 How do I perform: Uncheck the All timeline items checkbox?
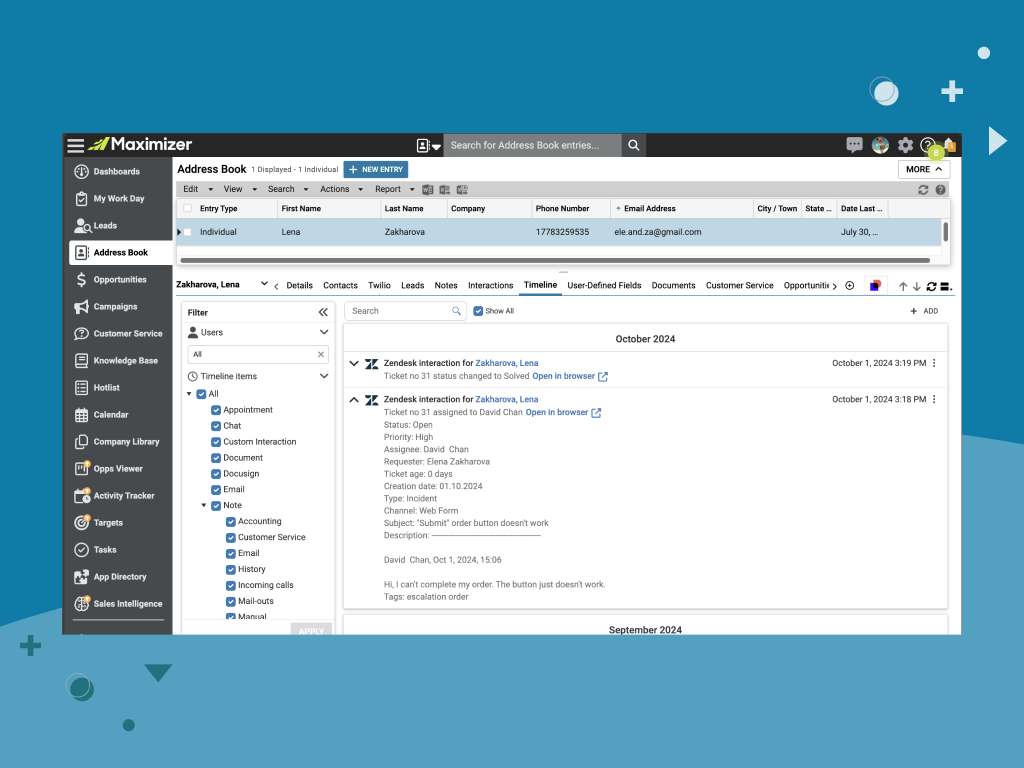coord(202,394)
